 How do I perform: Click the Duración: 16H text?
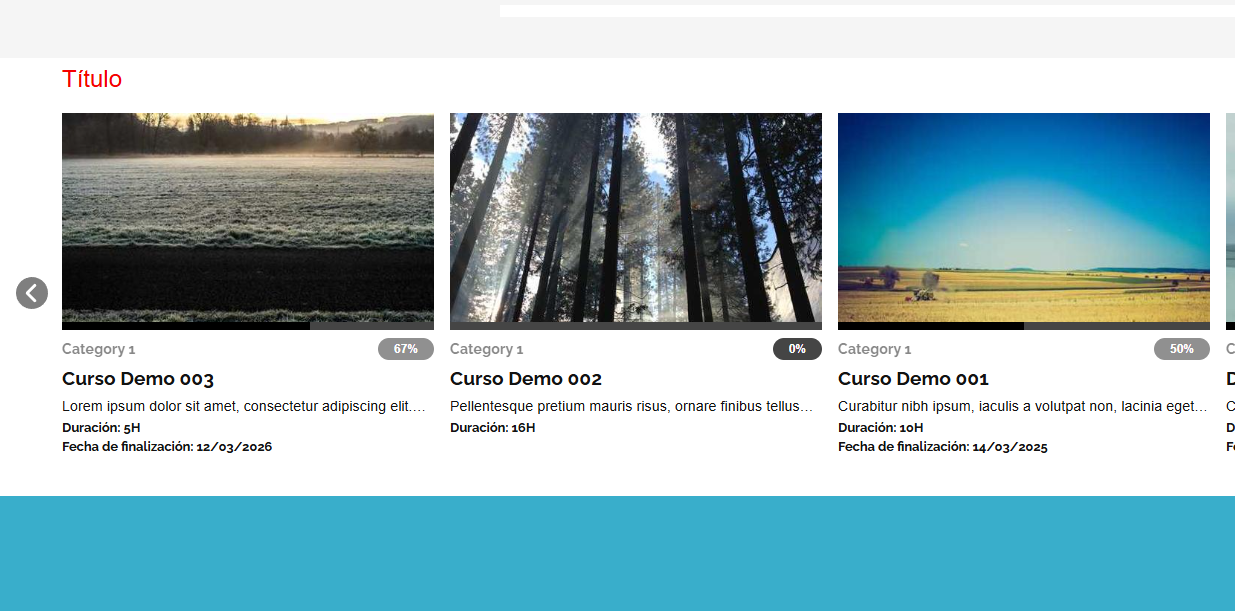point(493,427)
